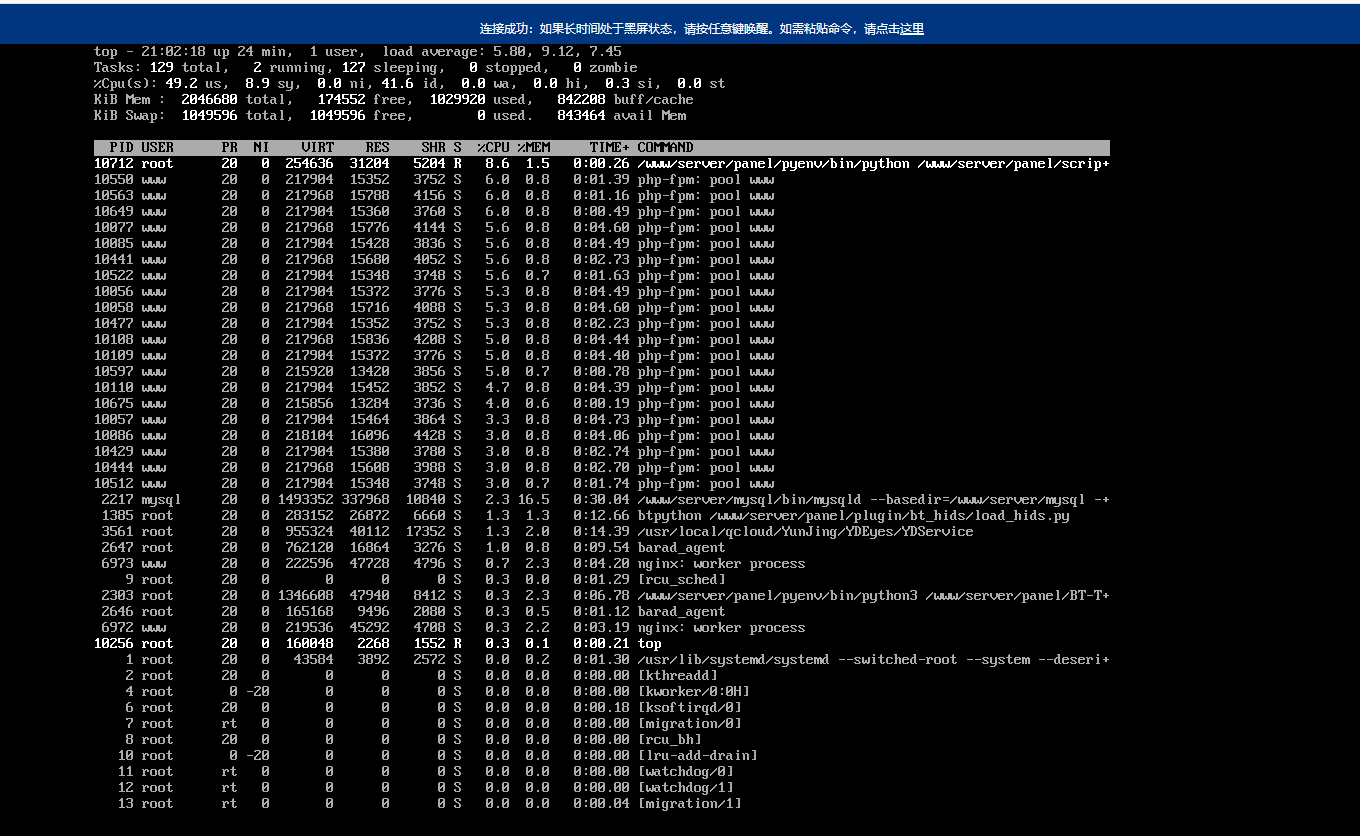Screen dimensions: 1360x836
Task: Click PID 10563 in the process list
Action: pyautogui.click(x=113, y=195)
